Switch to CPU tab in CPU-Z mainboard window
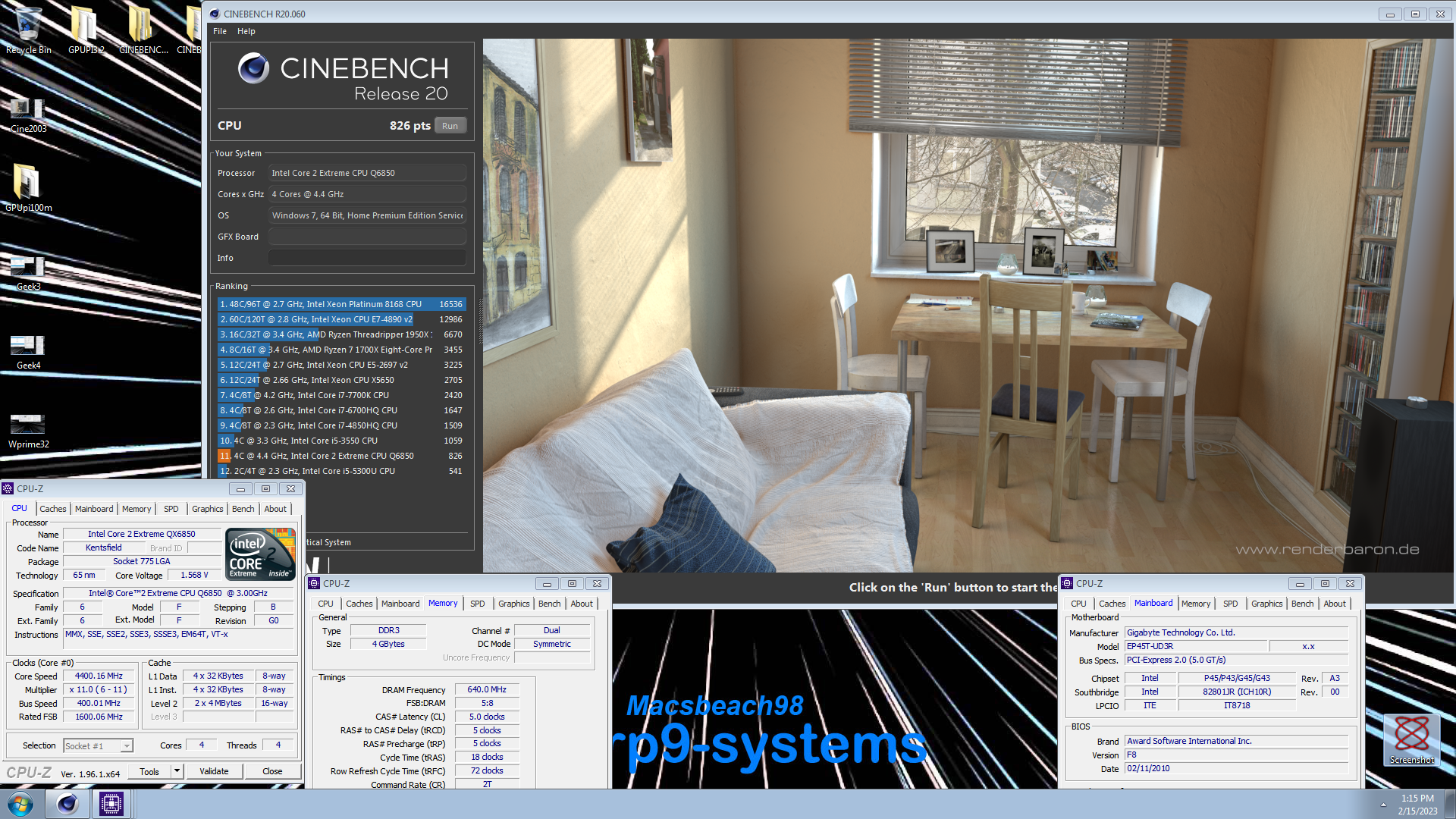 coord(1078,604)
